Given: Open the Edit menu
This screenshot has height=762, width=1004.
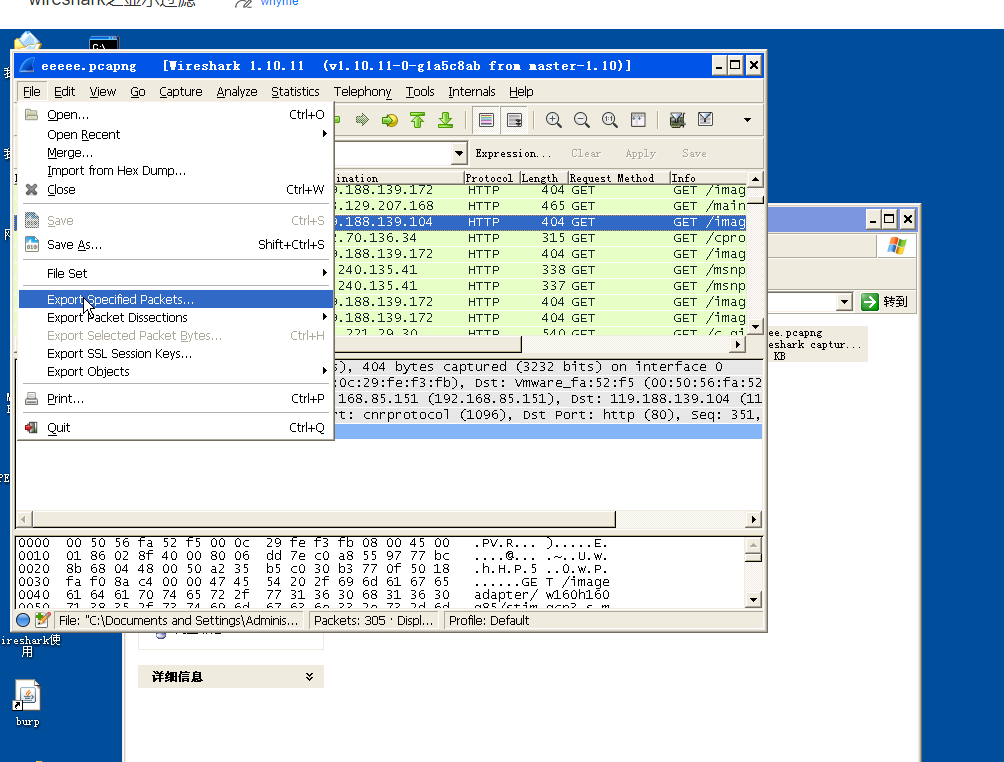Looking at the screenshot, I should tap(64, 92).
